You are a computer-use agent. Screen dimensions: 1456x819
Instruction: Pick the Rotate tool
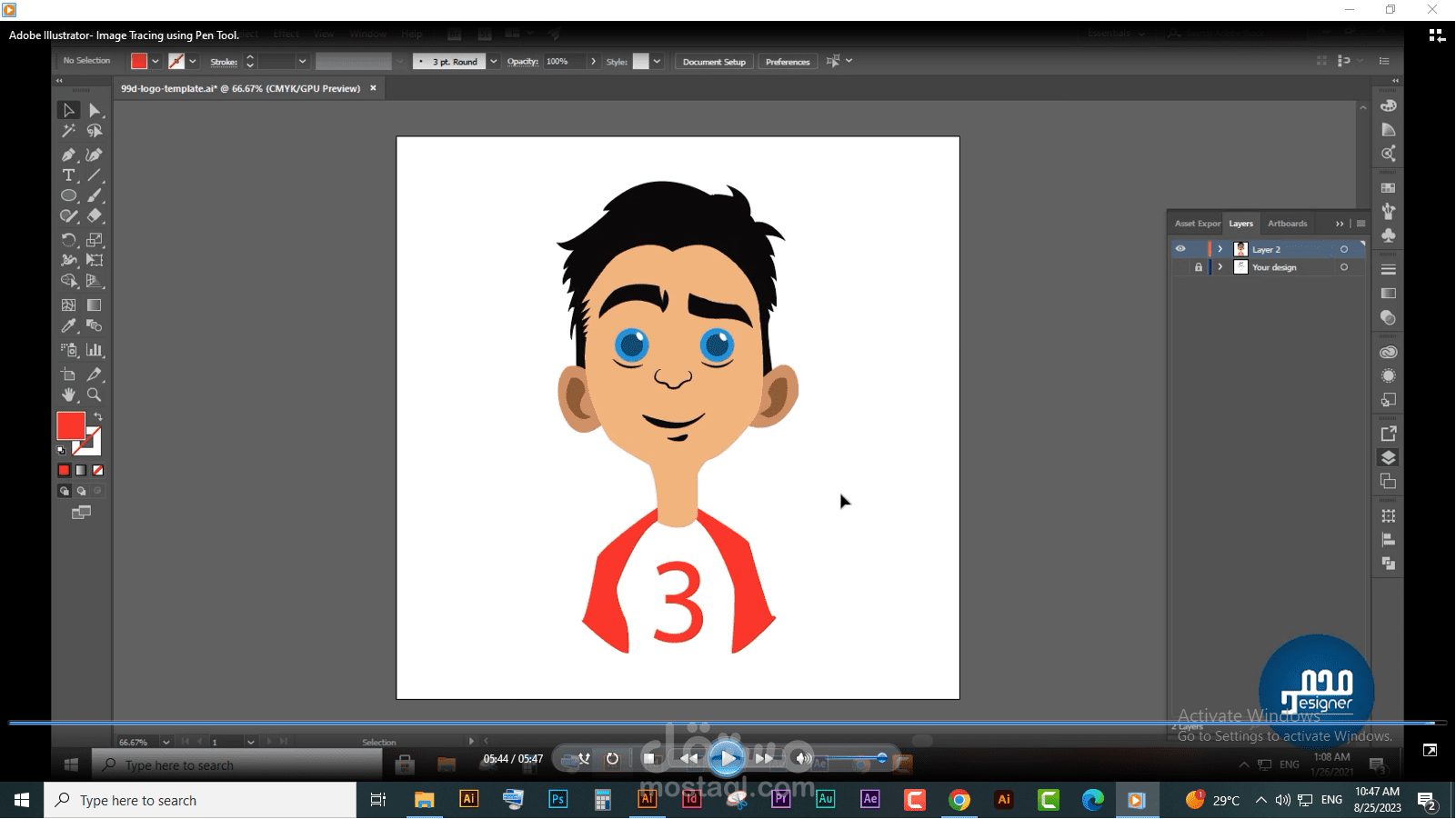point(68,240)
